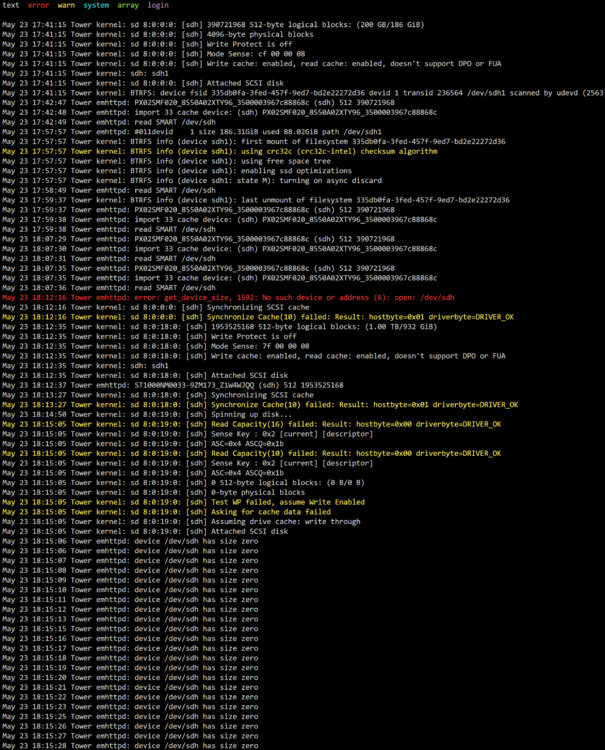605x750 pixels.
Task: Select the 'last unmount of filesystem' BTRFS line
Action: tap(256, 200)
